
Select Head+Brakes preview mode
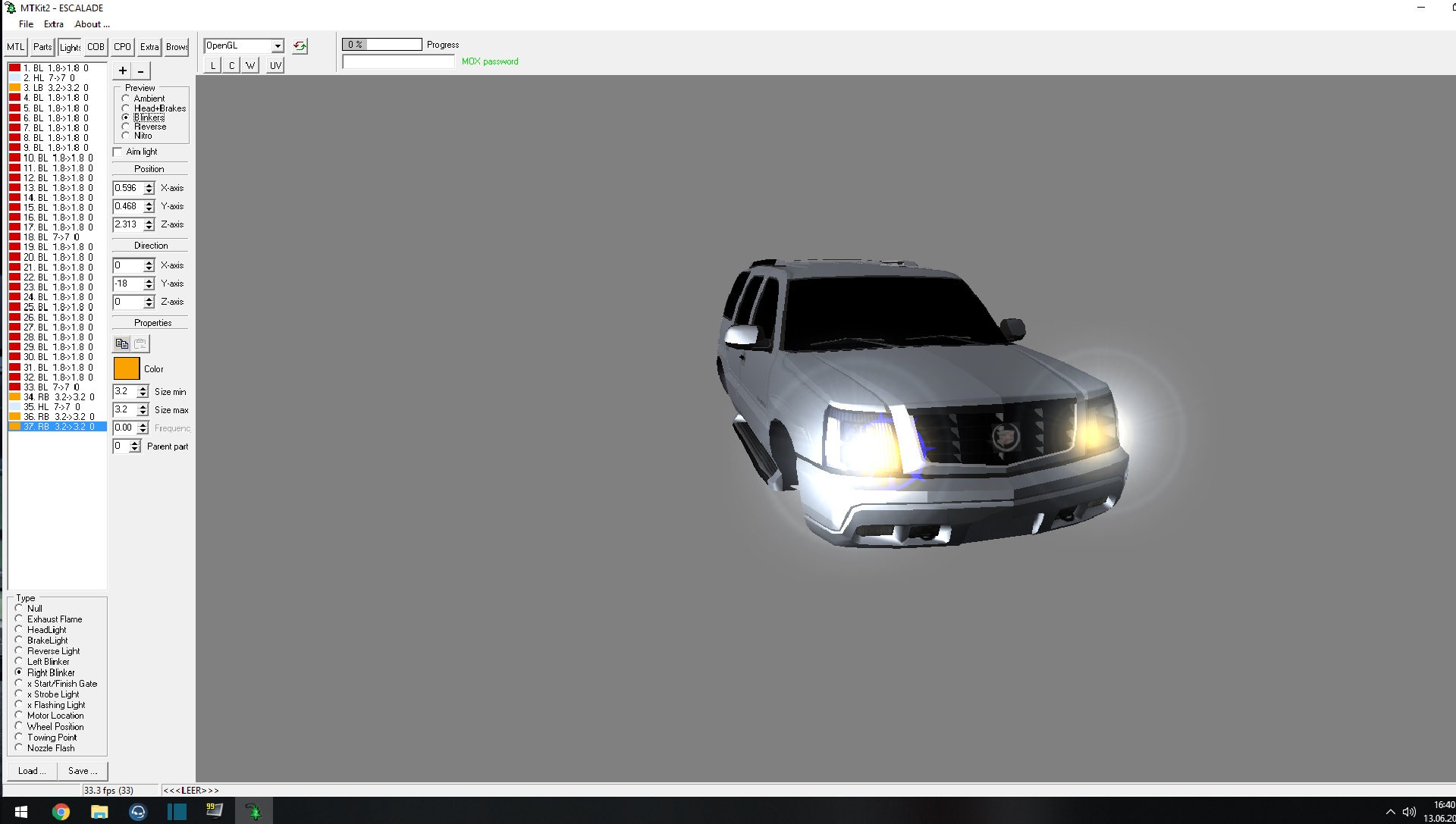[x=126, y=108]
